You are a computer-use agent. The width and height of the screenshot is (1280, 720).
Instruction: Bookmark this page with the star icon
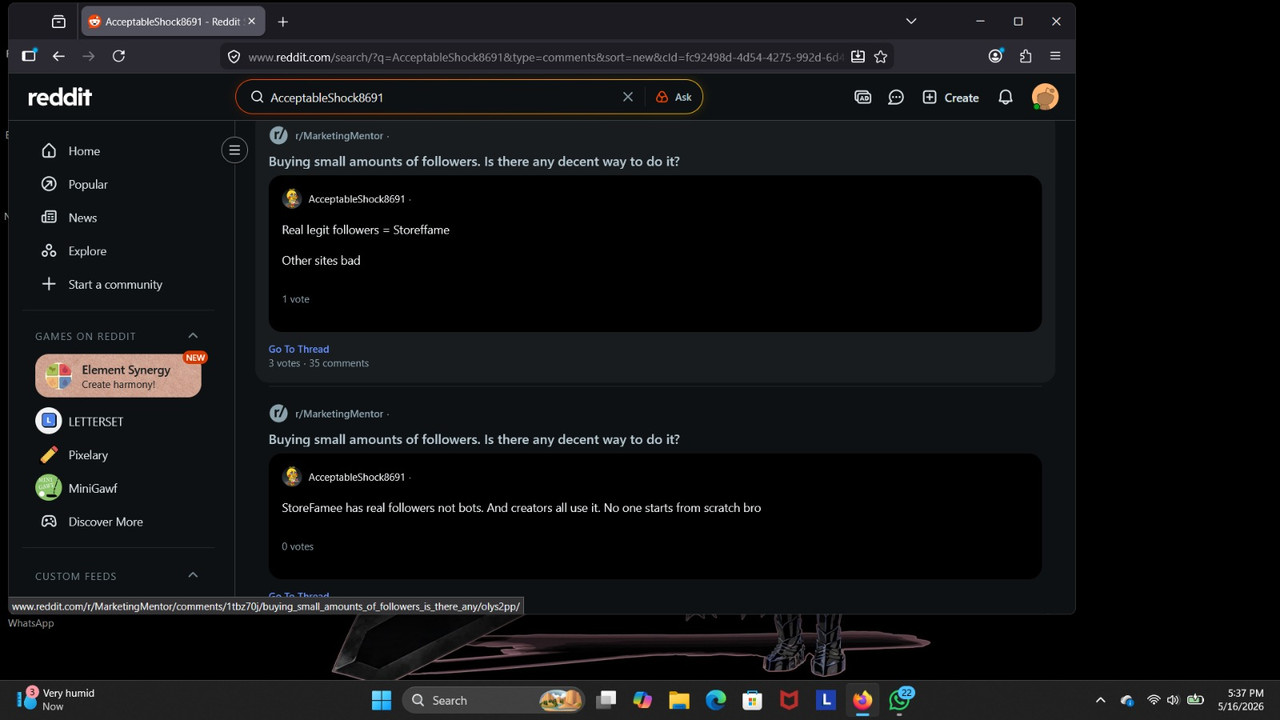coord(881,57)
